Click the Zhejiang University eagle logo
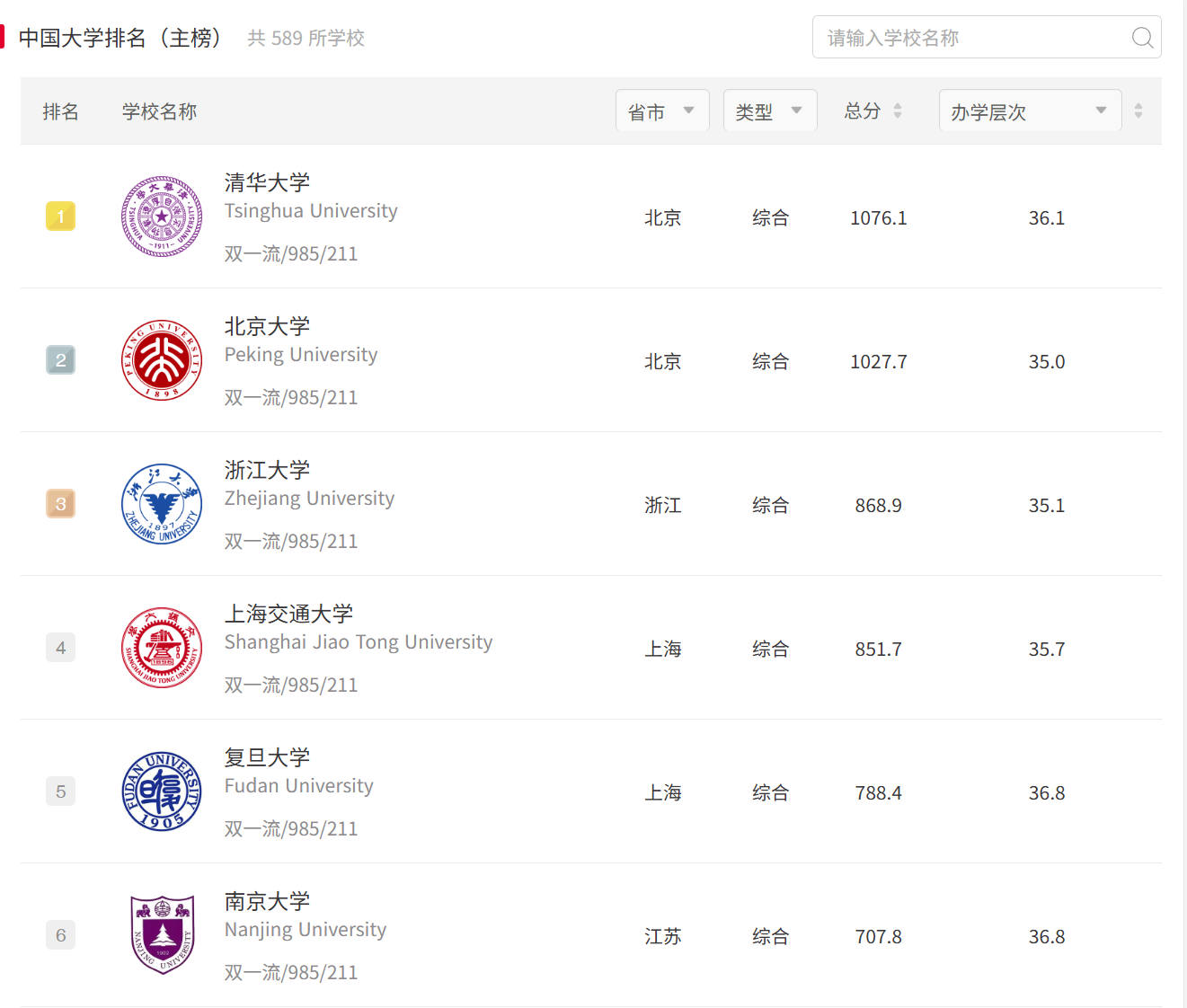The width and height of the screenshot is (1187, 1008). point(162,504)
